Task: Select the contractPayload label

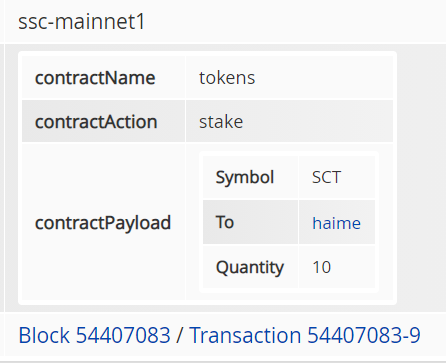Action: tap(103, 223)
